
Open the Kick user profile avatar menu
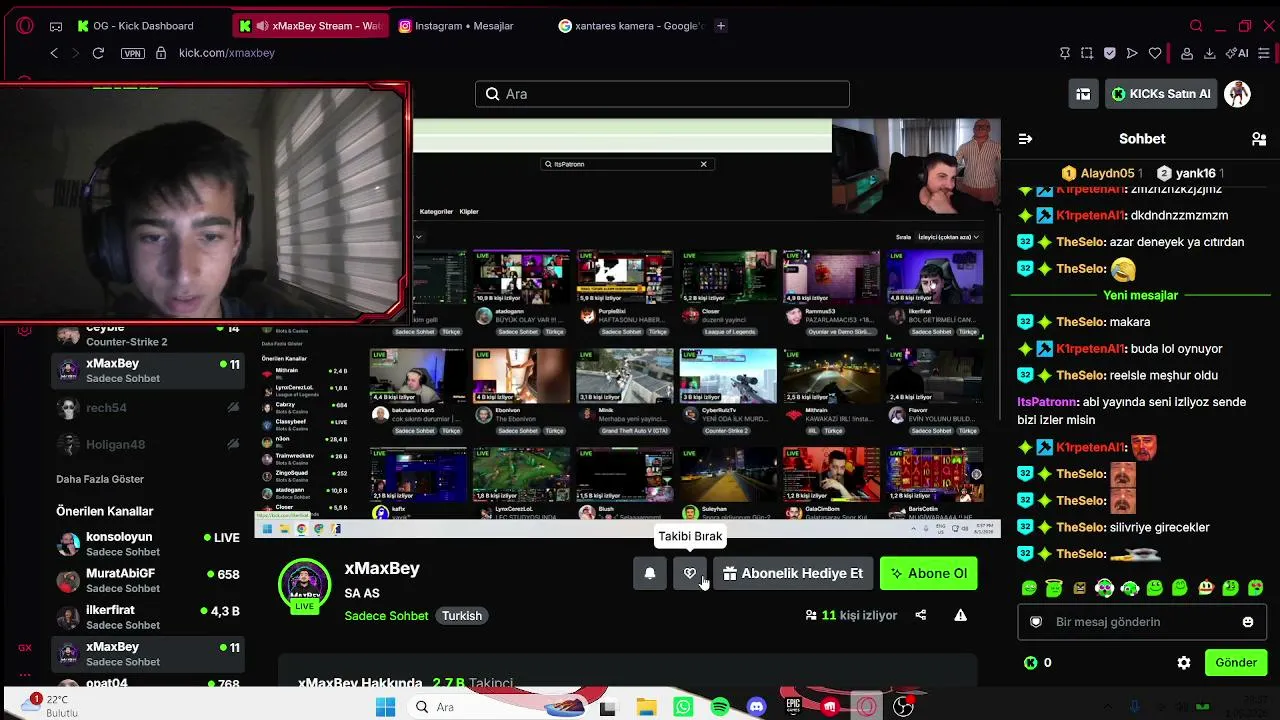[1238, 94]
